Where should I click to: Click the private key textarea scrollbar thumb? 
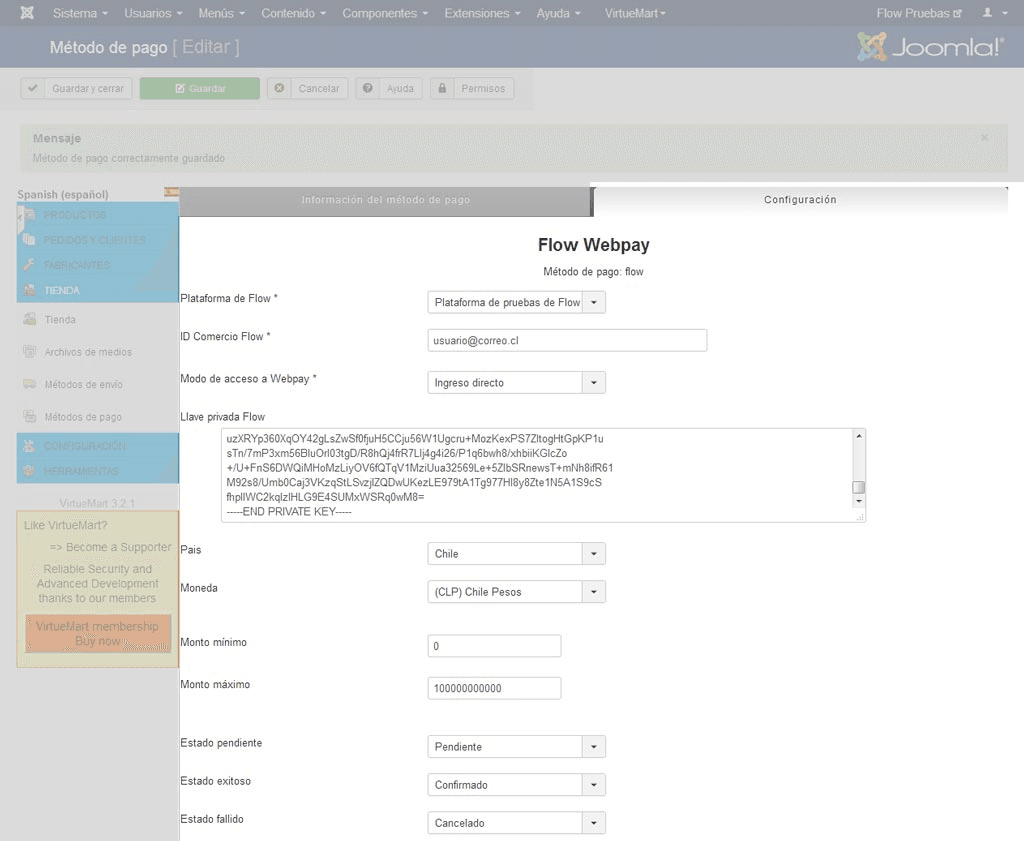859,487
